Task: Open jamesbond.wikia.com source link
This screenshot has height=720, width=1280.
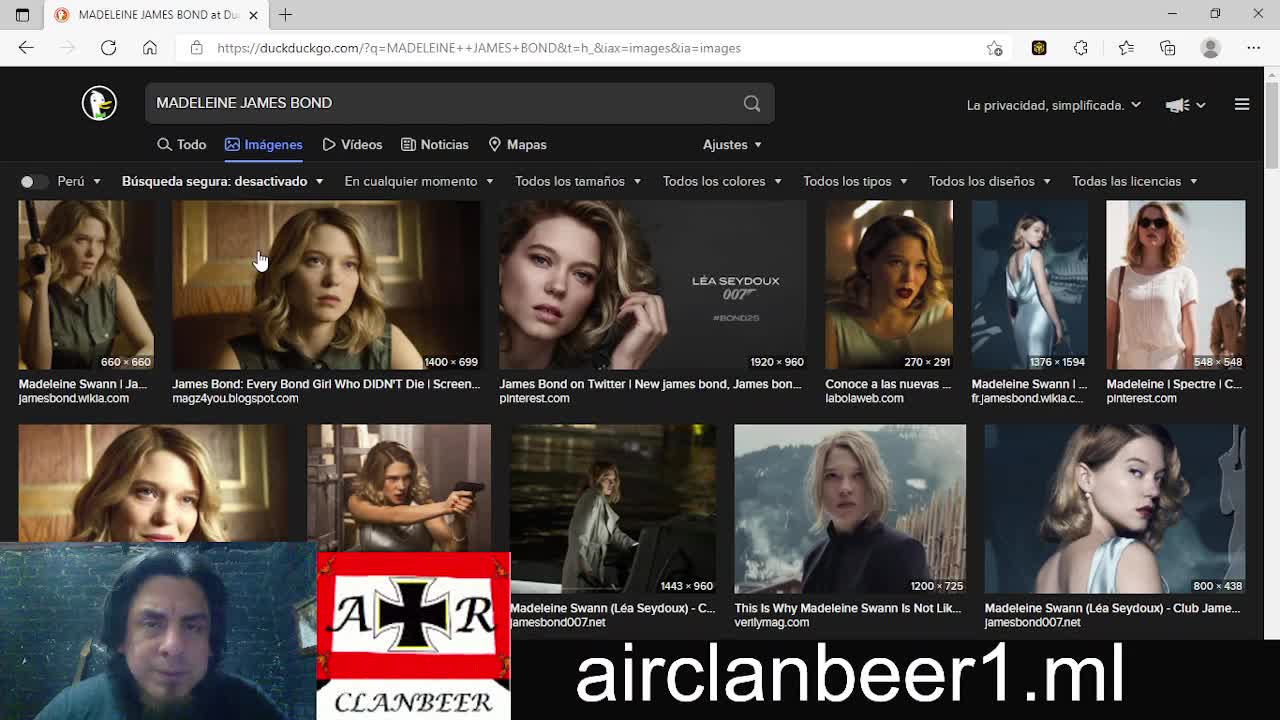Action: coord(73,398)
